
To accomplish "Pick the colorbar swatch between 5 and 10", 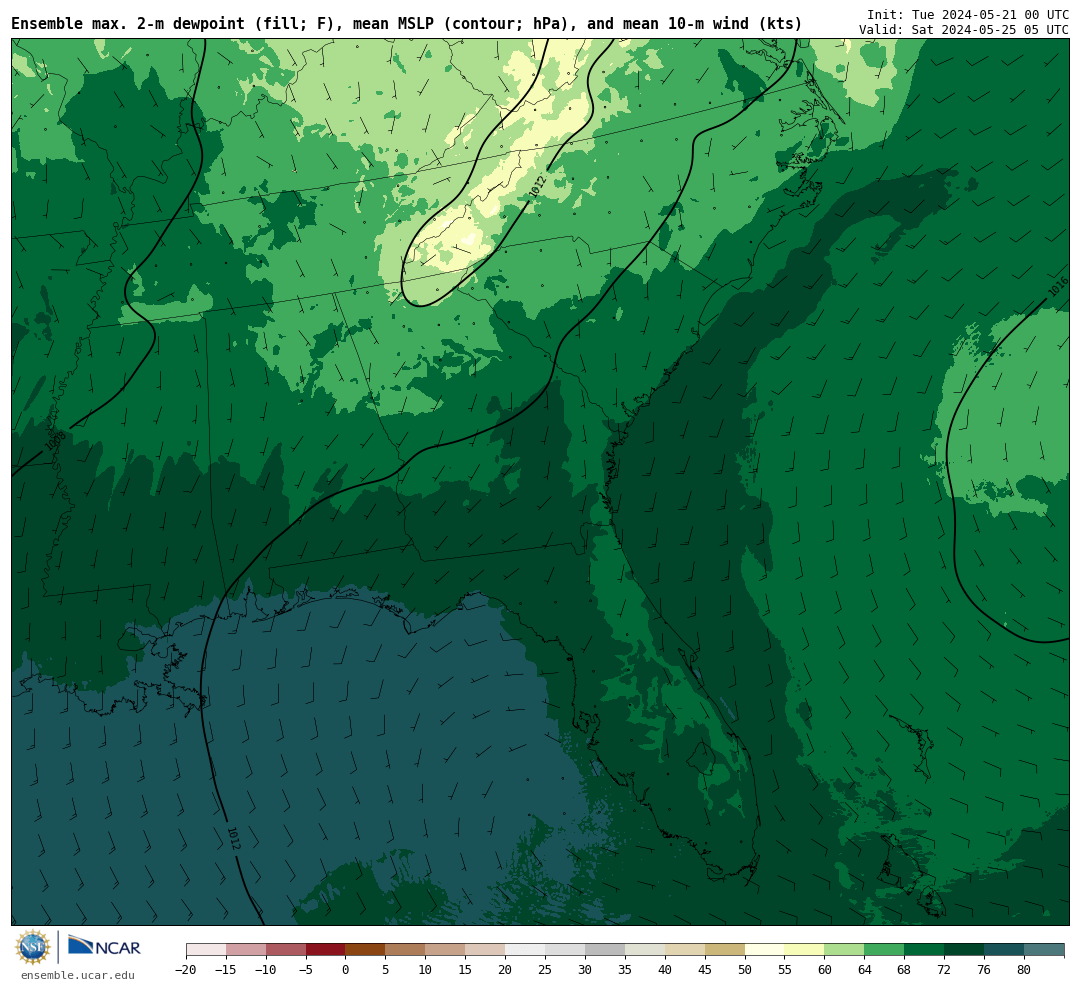I will click(x=406, y=950).
